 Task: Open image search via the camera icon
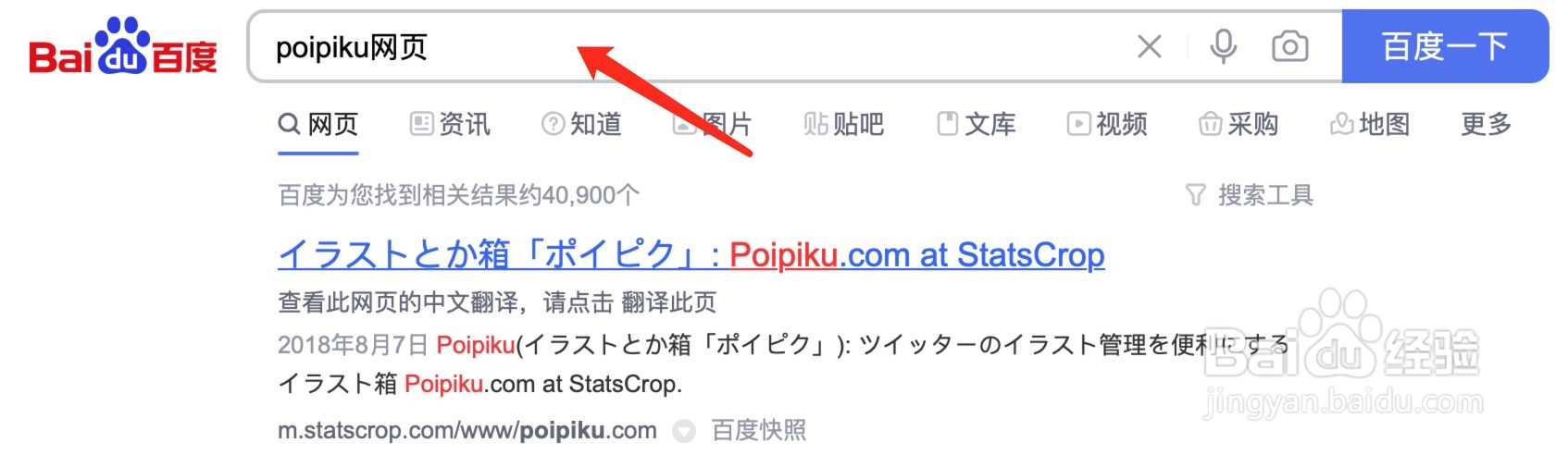pos(1289,46)
